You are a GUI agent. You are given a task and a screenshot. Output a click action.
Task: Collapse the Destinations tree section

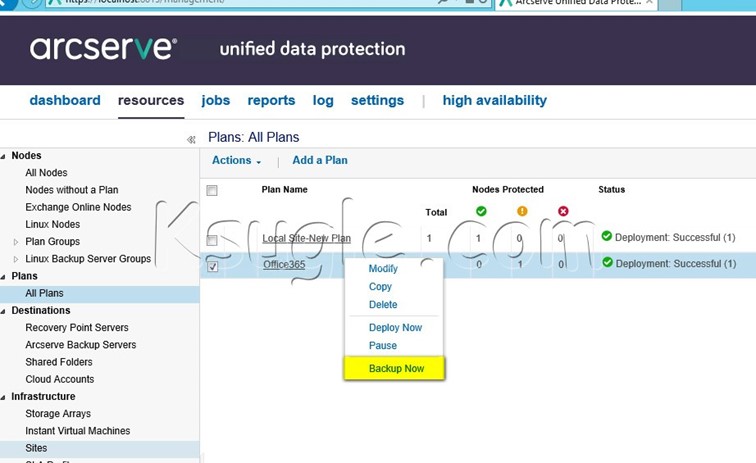click(x=3, y=311)
